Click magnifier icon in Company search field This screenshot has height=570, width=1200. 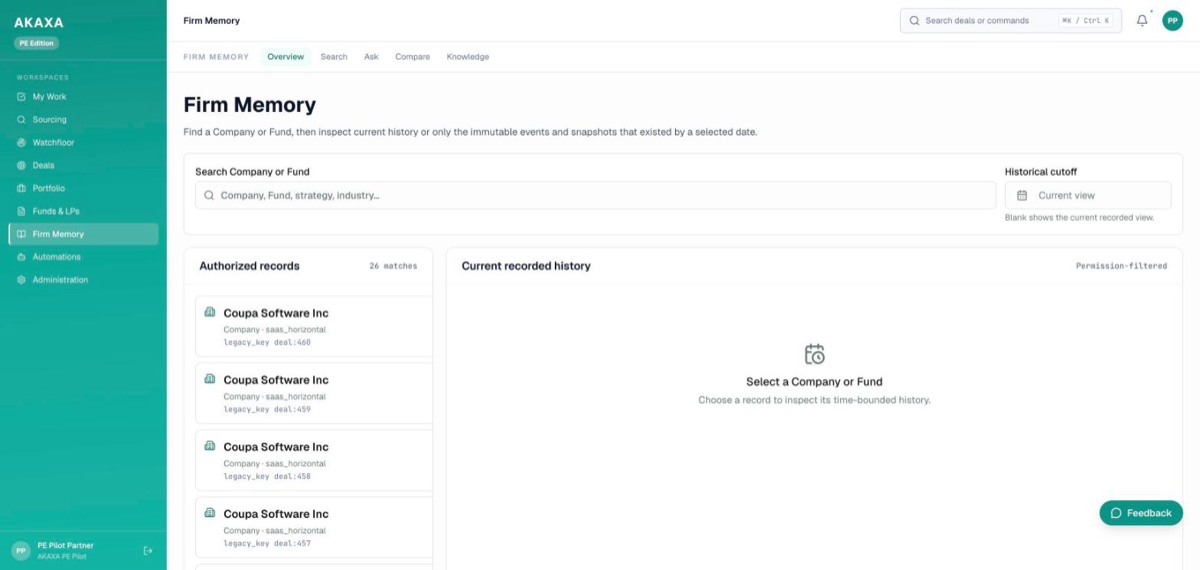[209, 195]
